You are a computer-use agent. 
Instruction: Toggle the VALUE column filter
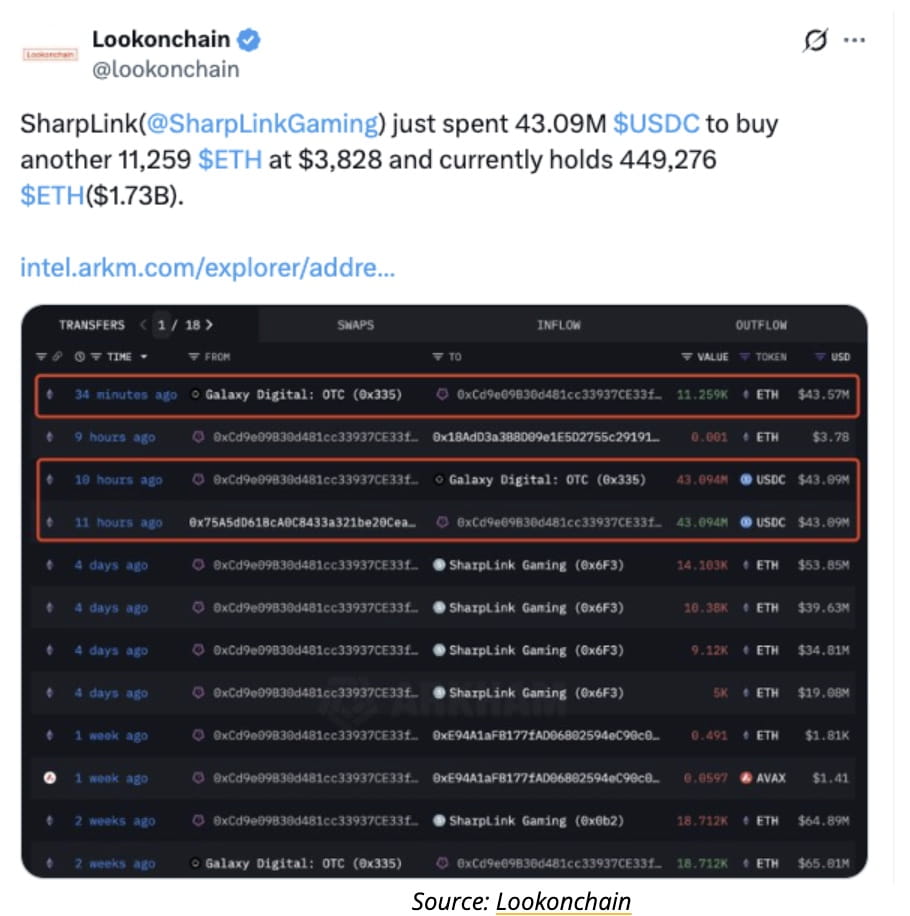click(x=687, y=356)
